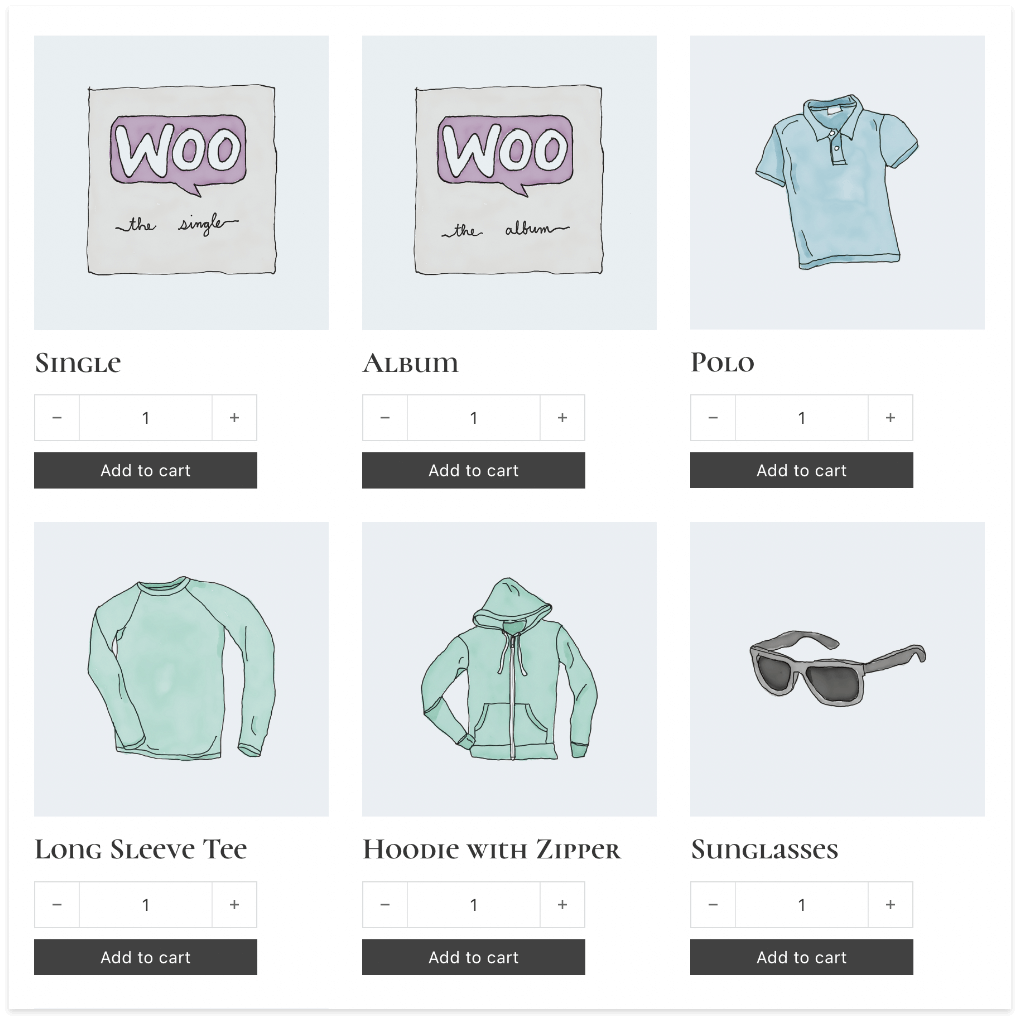This screenshot has height=1021, width=1020.
Task: Open the green hoodie product image
Action: [x=509, y=669]
